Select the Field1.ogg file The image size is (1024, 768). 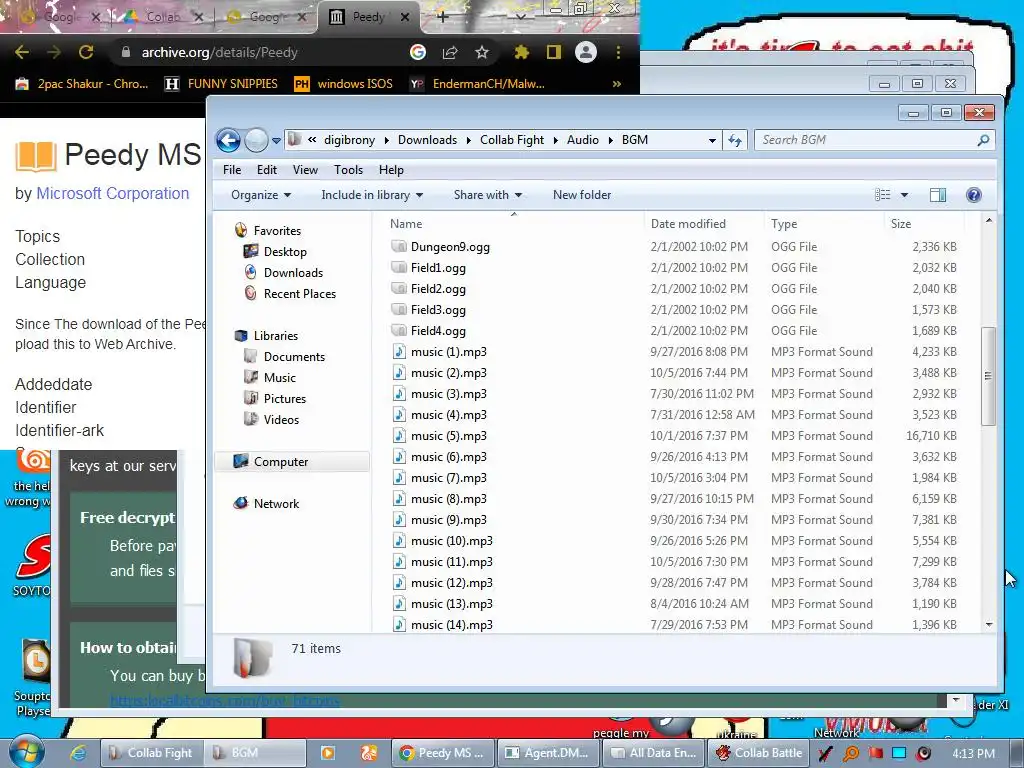438,268
